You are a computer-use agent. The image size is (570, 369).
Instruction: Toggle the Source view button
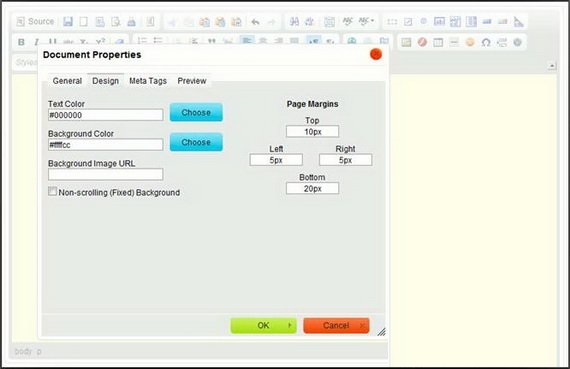point(35,21)
